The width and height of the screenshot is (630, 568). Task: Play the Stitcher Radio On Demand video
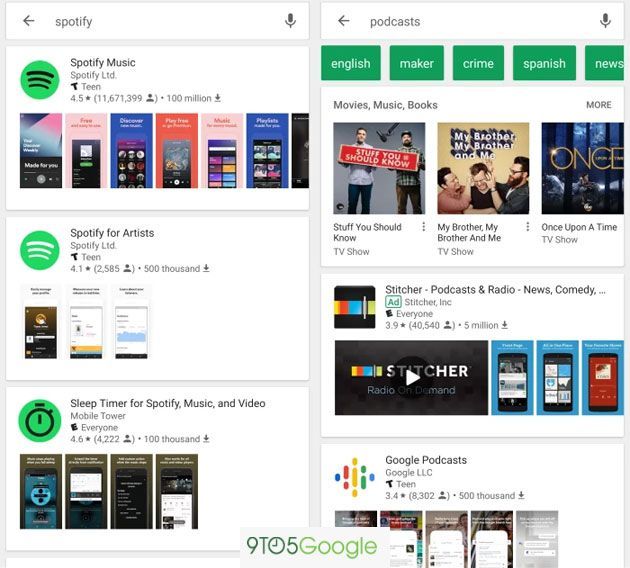click(411, 377)
